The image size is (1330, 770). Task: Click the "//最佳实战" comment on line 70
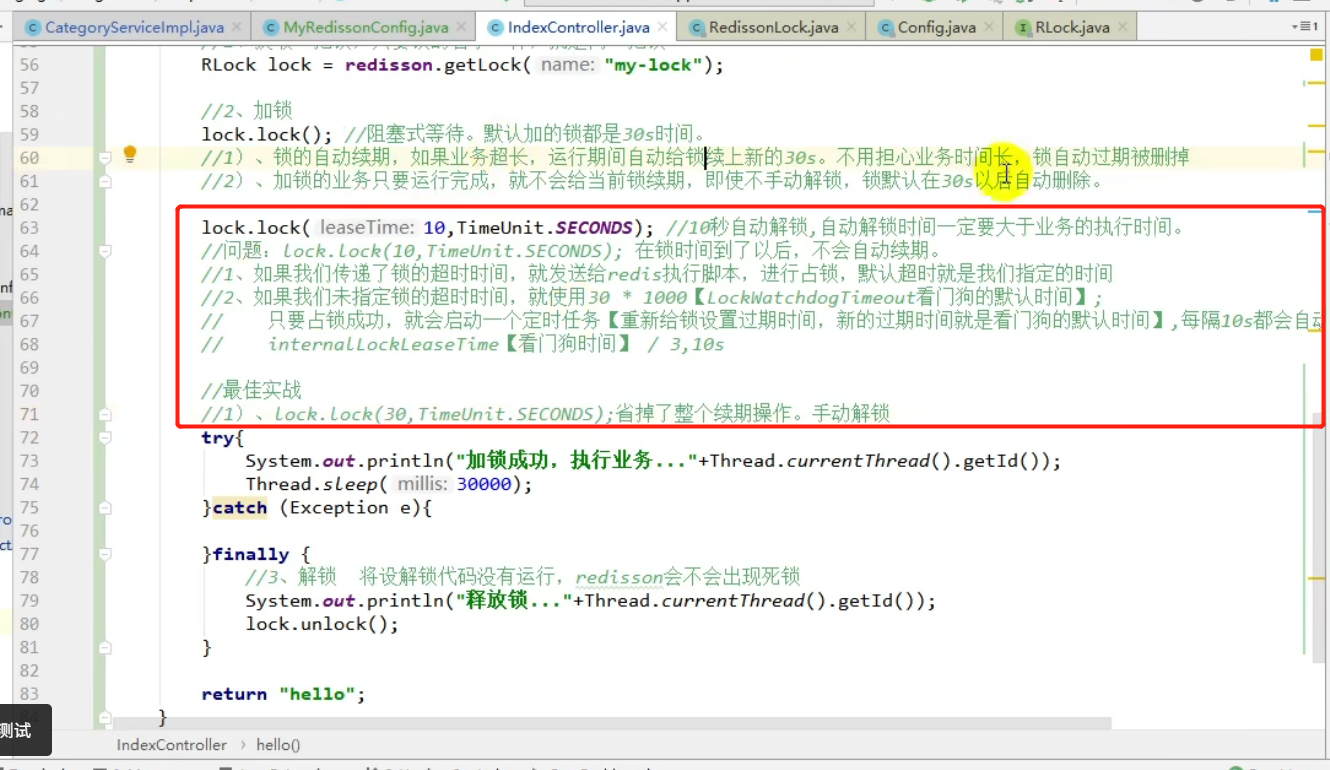tap(251, 391)
